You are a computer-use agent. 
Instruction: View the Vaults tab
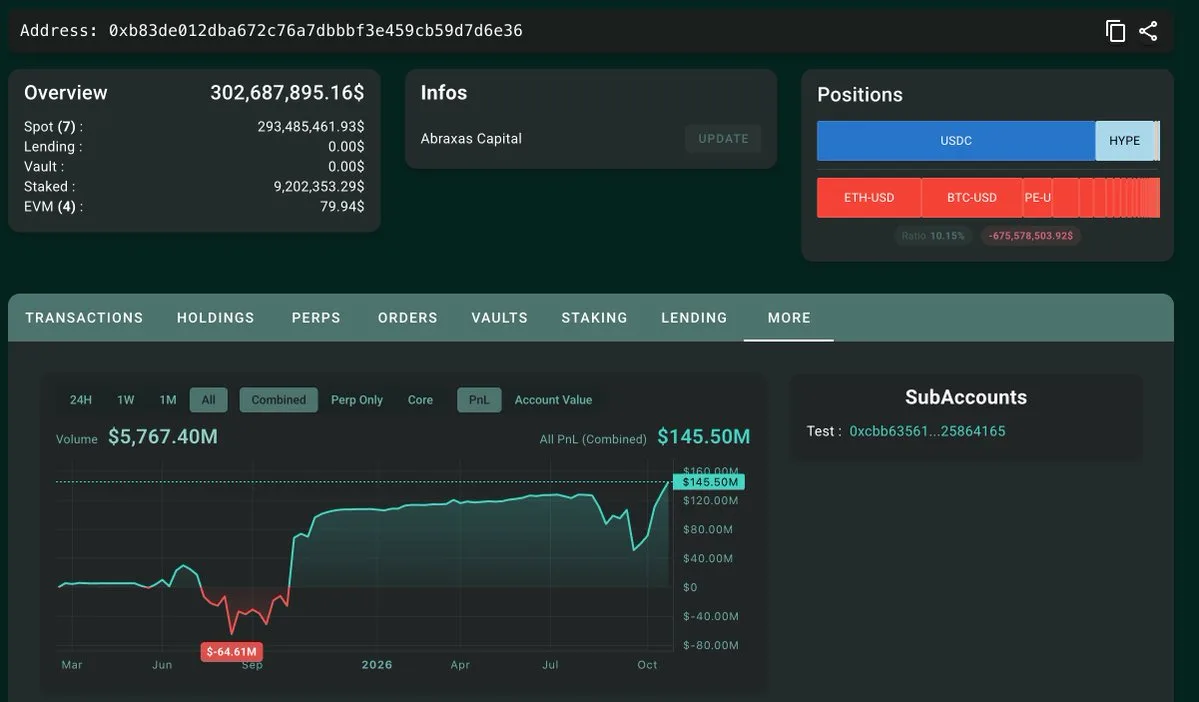coord(499,317)
